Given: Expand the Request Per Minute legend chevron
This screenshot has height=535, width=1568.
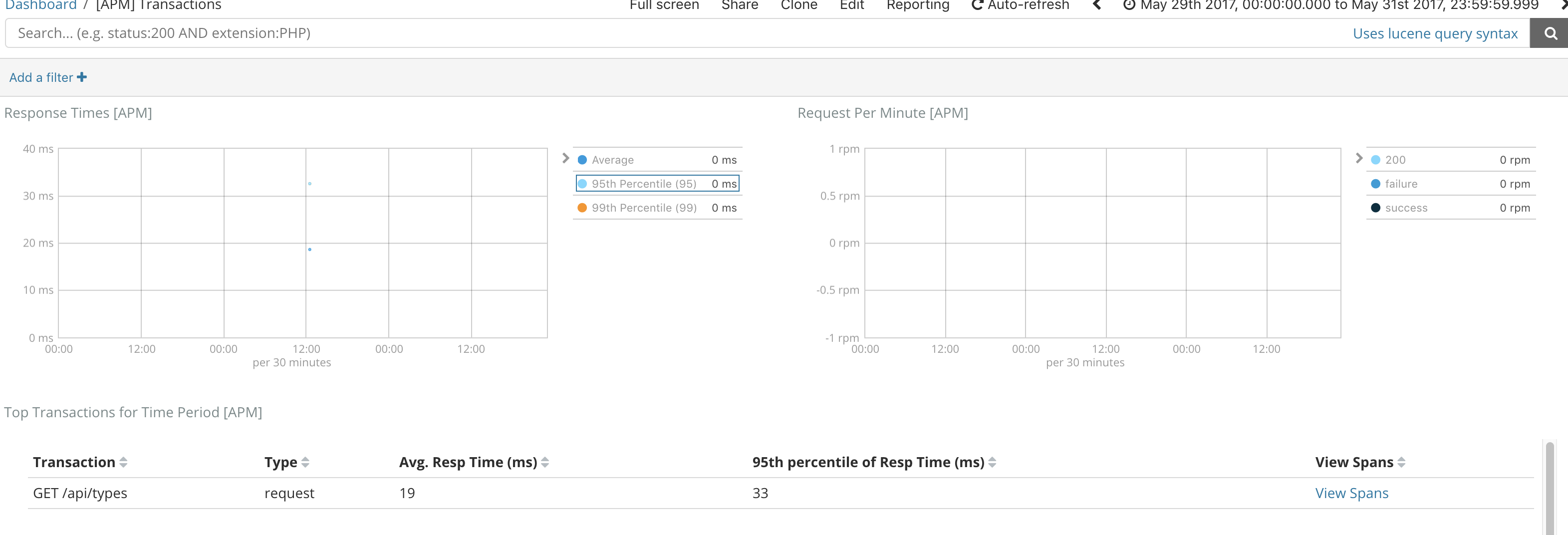Looking at the screenshot, I should (1359, 158).
